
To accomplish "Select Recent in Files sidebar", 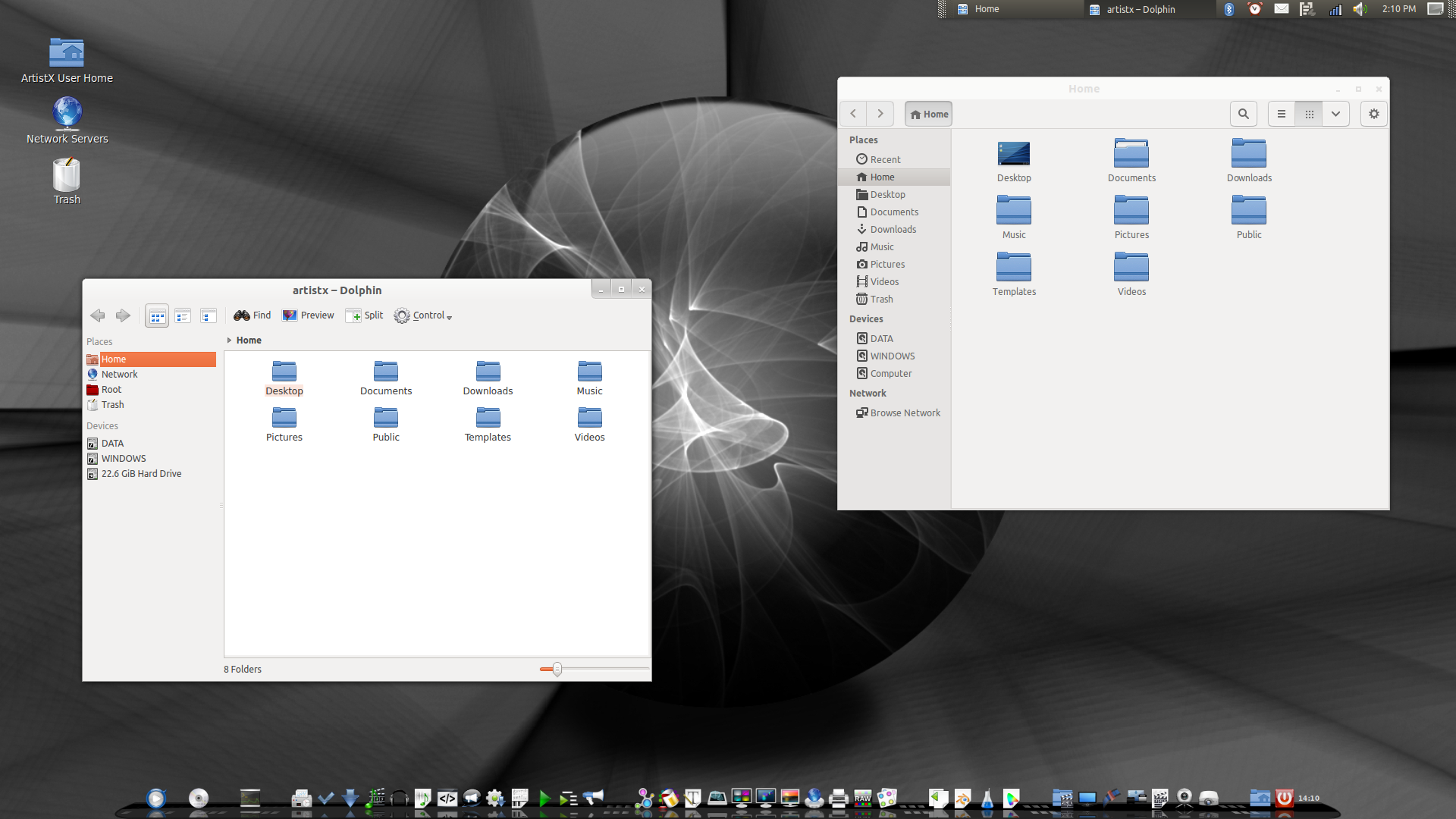I will (x=885, y=159).
